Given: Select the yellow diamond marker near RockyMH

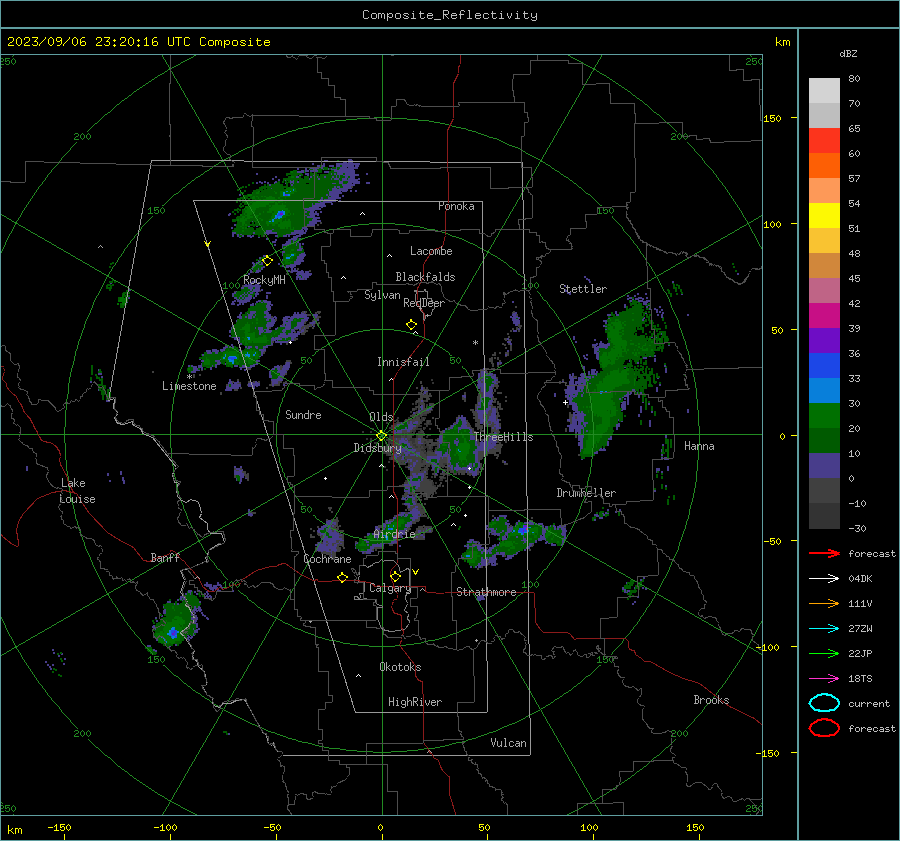Looking at the screenshot, I should point(267,261).
